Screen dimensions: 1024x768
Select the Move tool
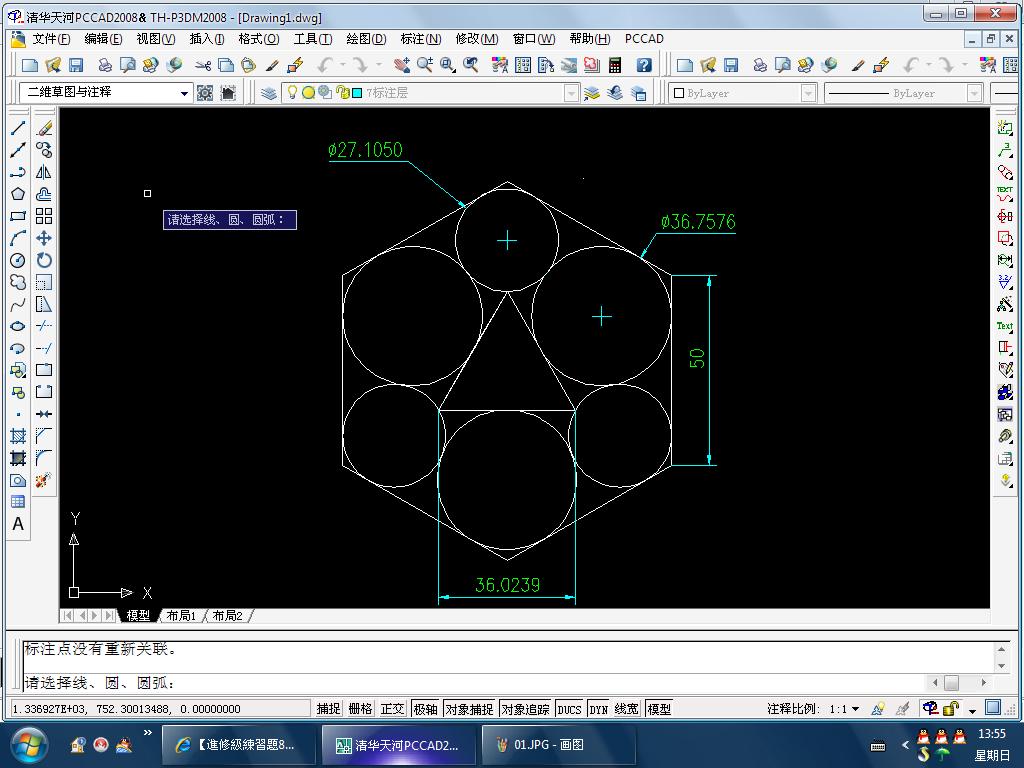tap(44, 238)
